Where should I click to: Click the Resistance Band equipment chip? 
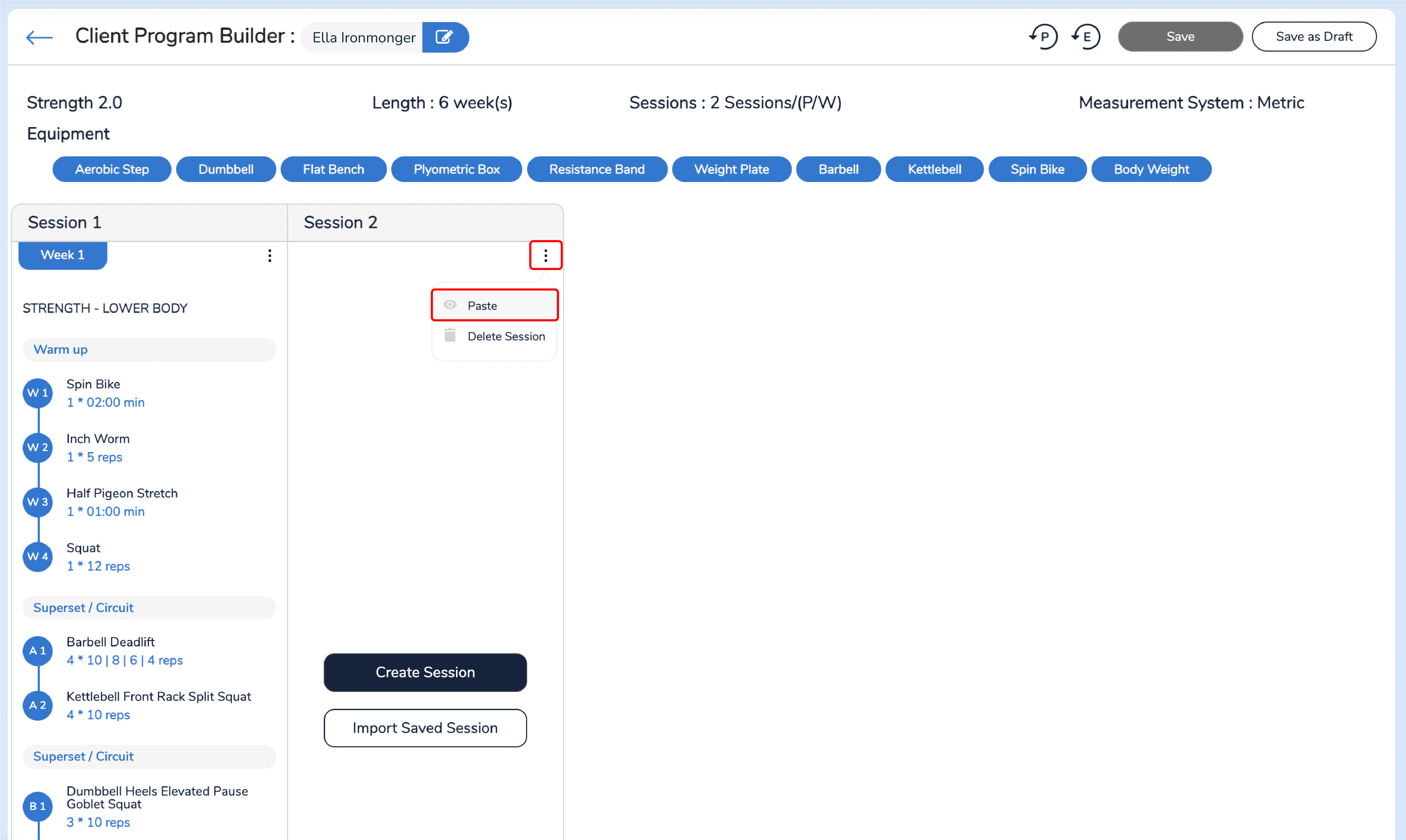click(597, 169)
